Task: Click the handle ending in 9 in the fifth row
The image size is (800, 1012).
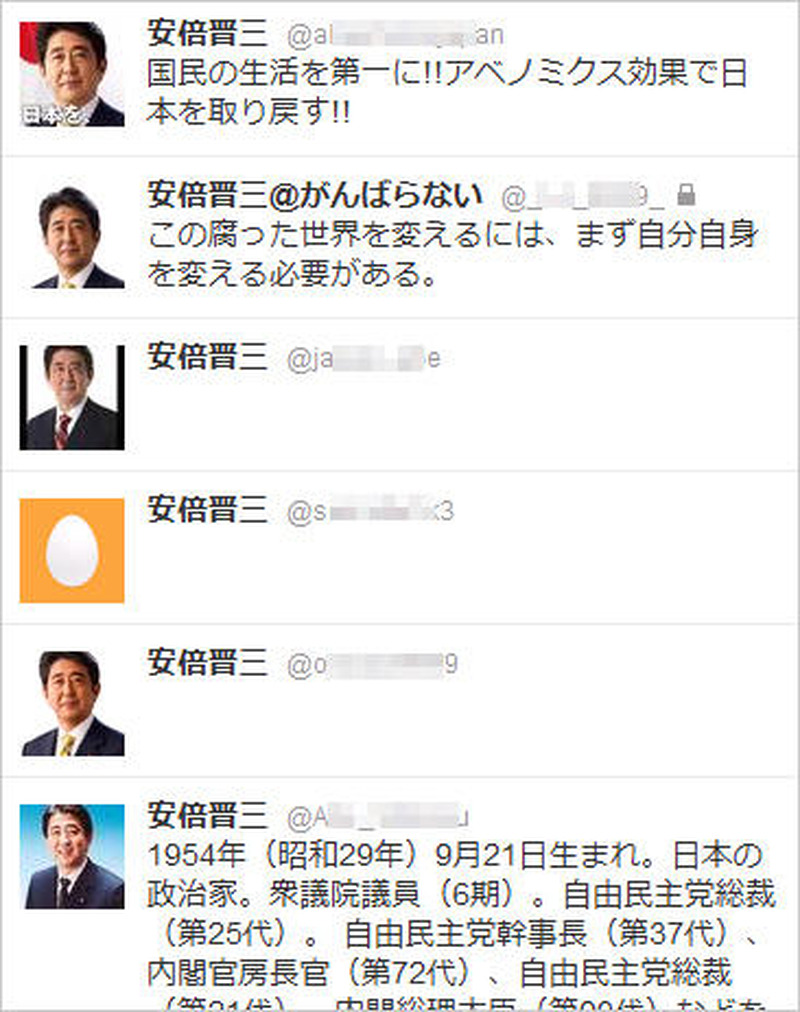Action: coord(372,665)
